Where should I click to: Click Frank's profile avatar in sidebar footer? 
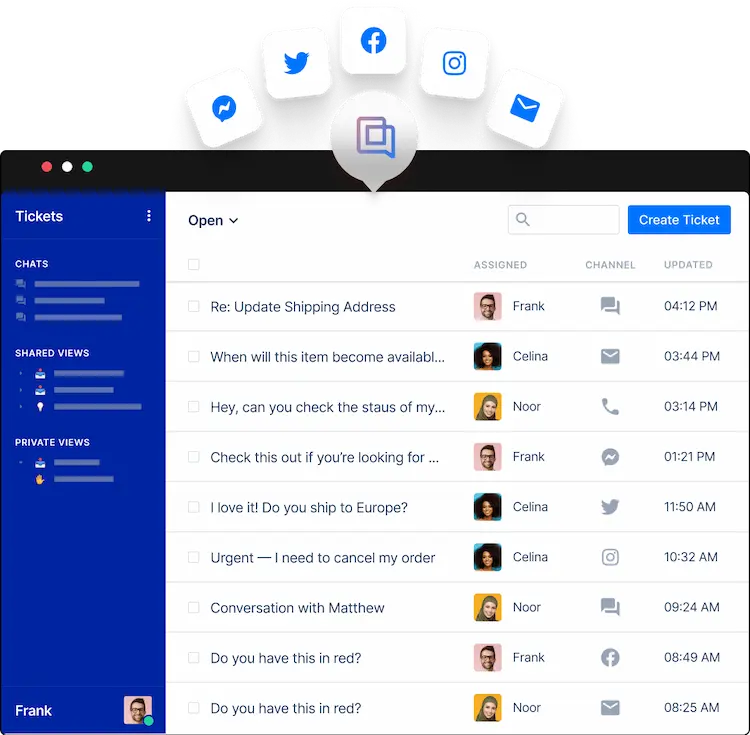pyautogui.click(x=138, y=710)
